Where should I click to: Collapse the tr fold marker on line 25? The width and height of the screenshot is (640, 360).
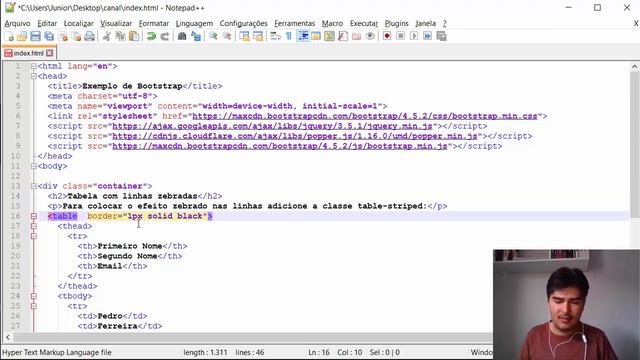[34, 306]
